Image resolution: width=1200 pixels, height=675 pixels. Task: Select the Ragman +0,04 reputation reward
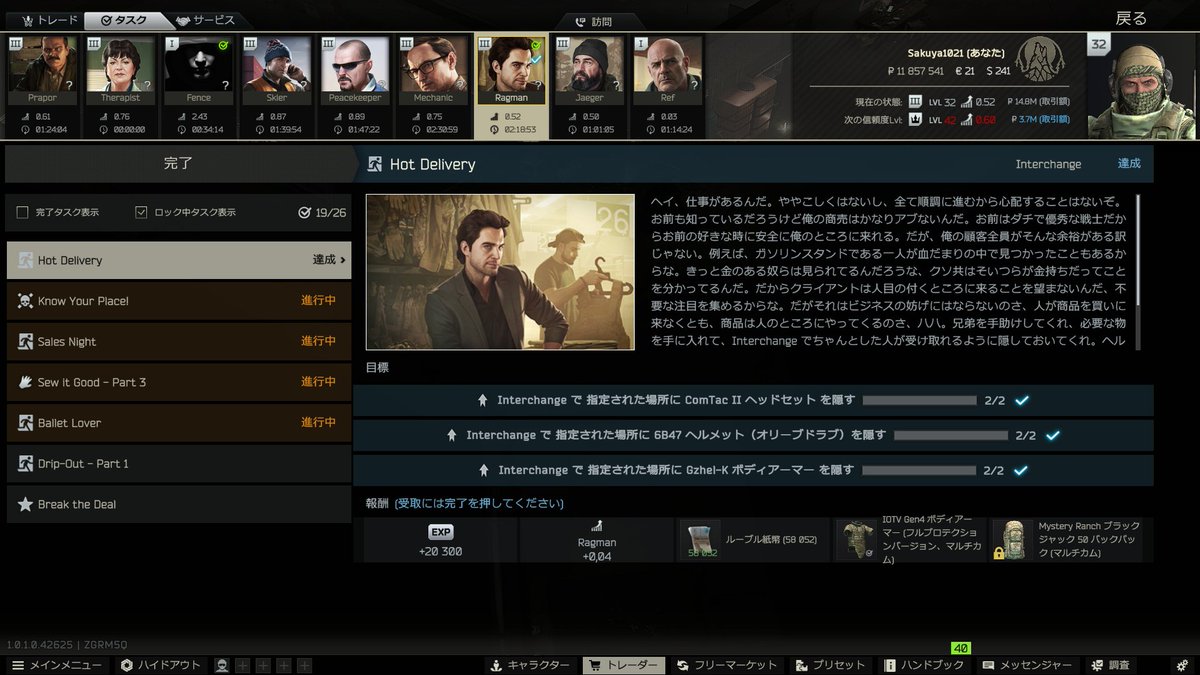coord(597,540)
